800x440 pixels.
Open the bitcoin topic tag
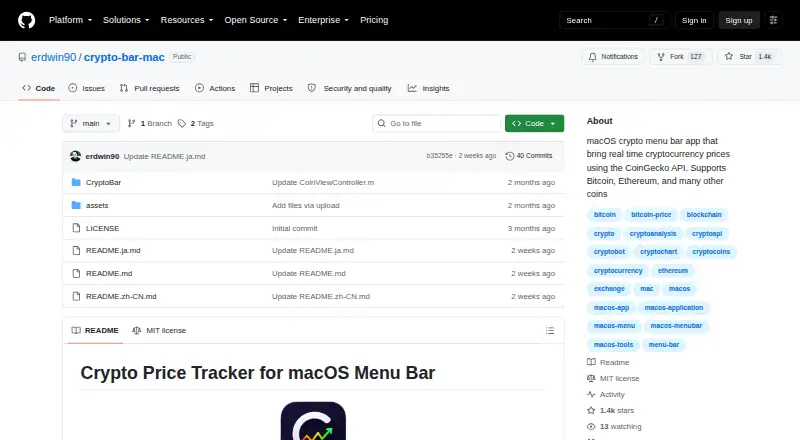click(x=605, y=215)
